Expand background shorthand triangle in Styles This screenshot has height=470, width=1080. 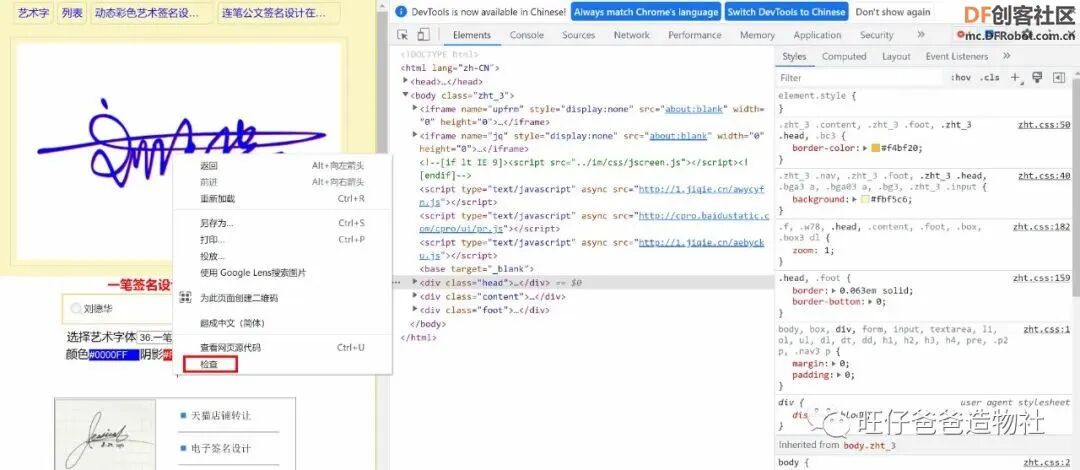click(x=855, y=199)
